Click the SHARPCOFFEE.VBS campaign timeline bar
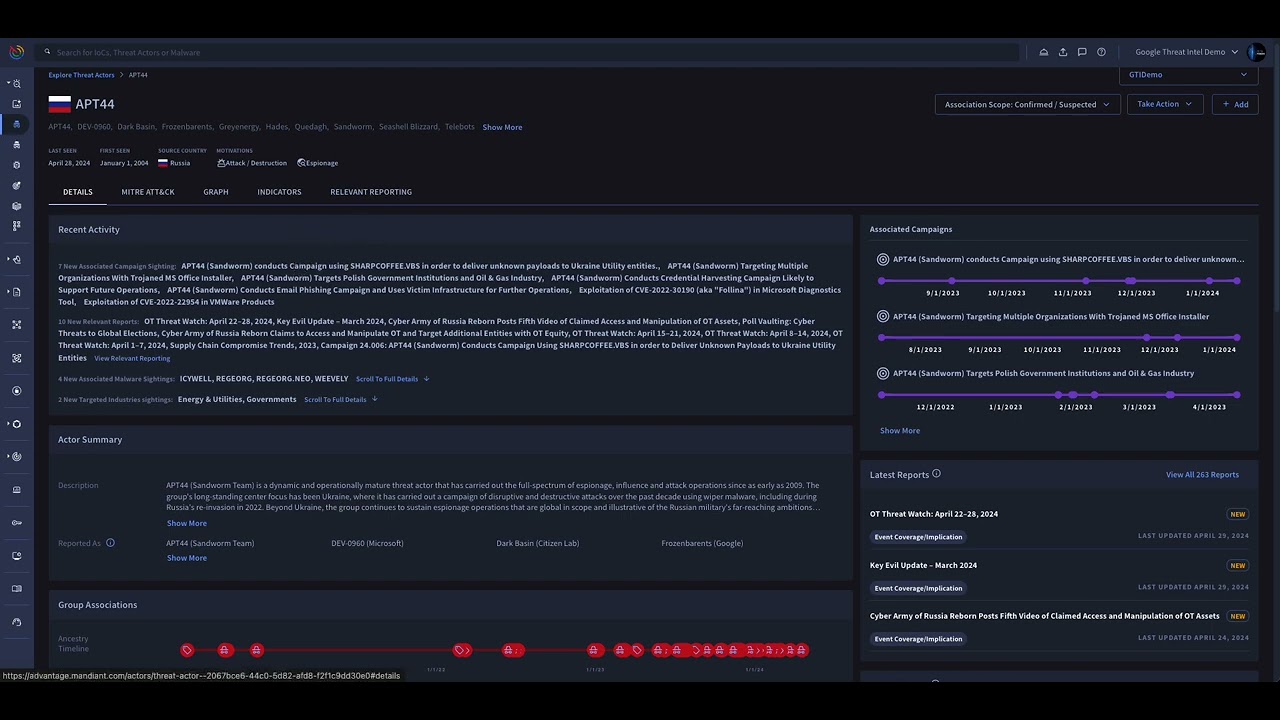The width and height of the screenshot is (1280, 720). [1060, 281]
